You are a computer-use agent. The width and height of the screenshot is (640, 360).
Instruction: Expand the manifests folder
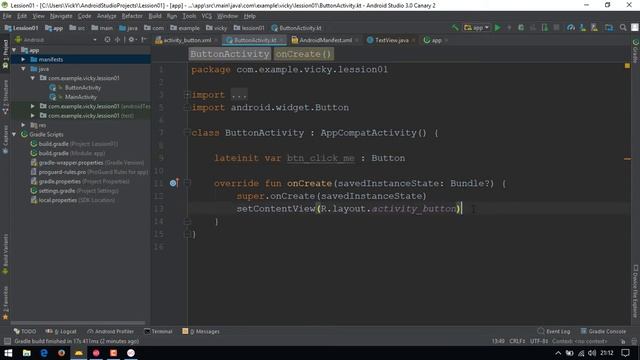(x=23, y=60)
